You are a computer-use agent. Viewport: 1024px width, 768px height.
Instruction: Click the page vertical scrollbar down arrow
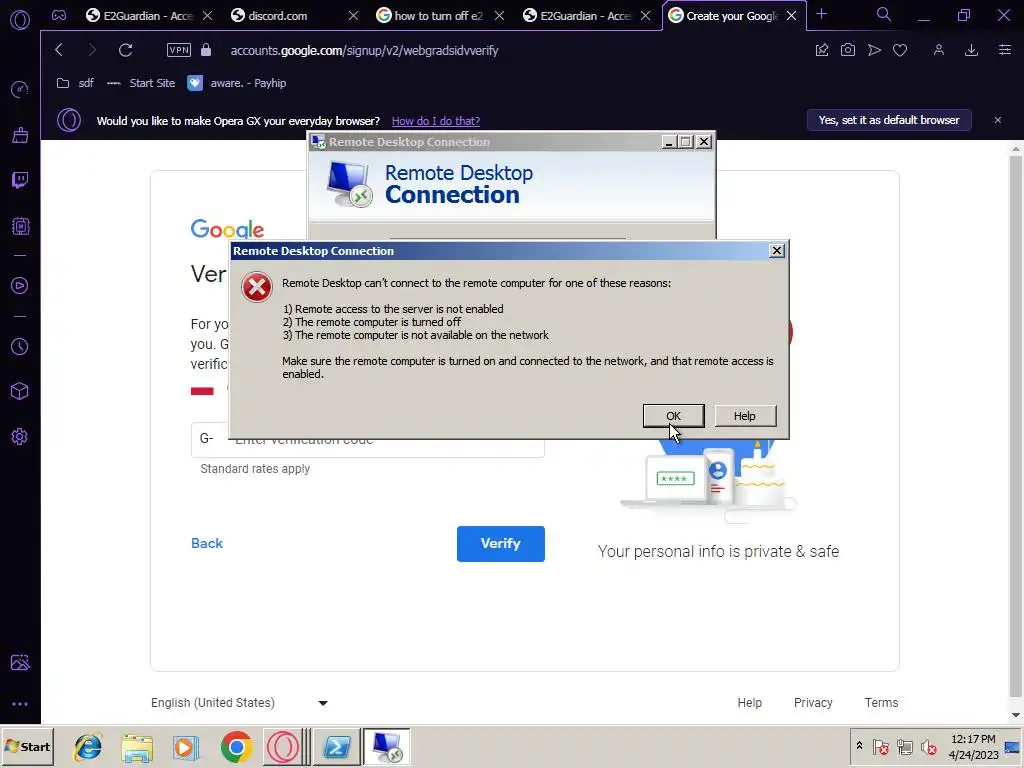[x=1016, y=716]
